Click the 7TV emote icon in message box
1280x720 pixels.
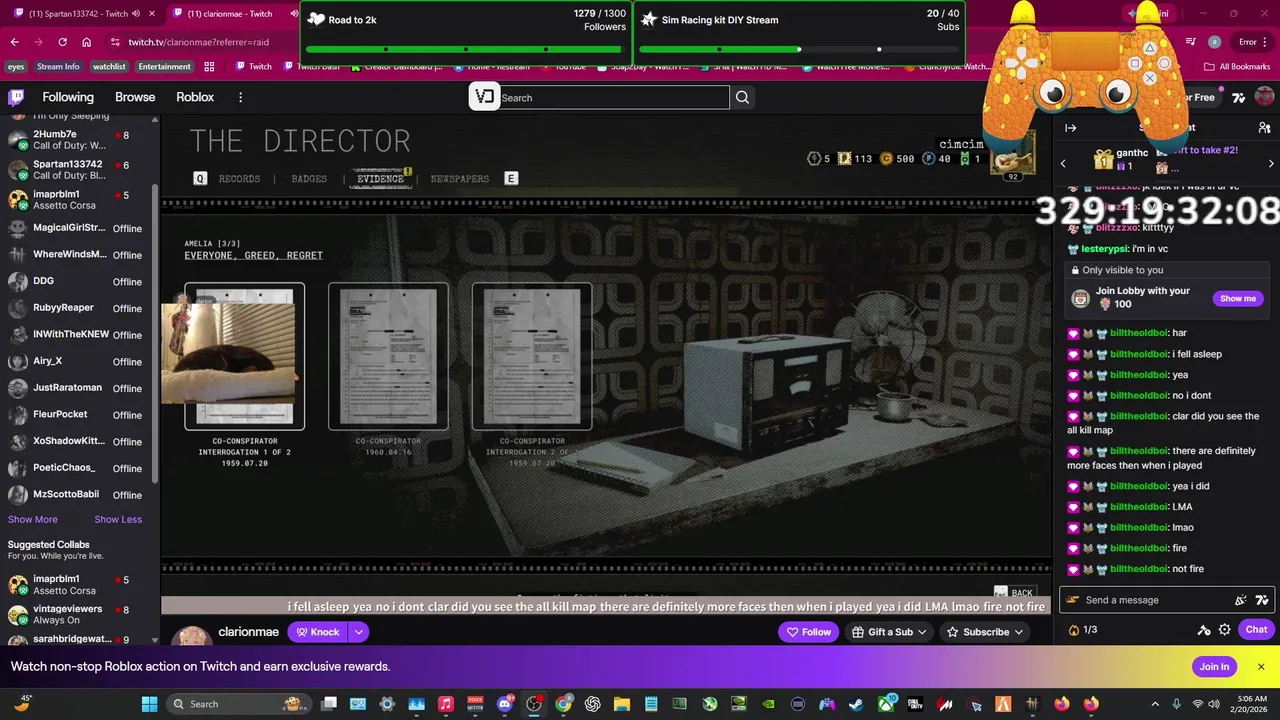pyautogui.click(x=1262, y=600)
